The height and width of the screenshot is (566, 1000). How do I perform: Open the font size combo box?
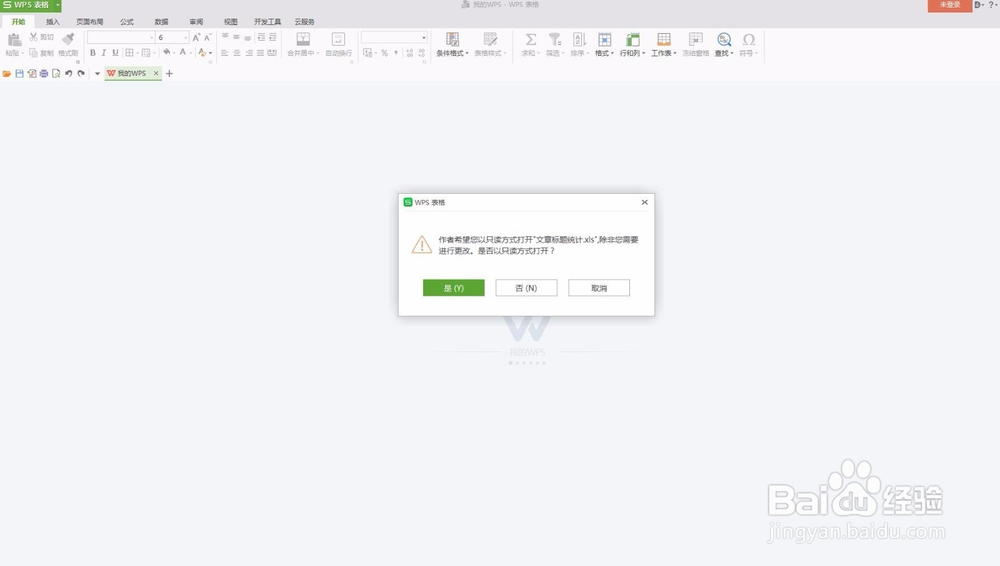172,38
